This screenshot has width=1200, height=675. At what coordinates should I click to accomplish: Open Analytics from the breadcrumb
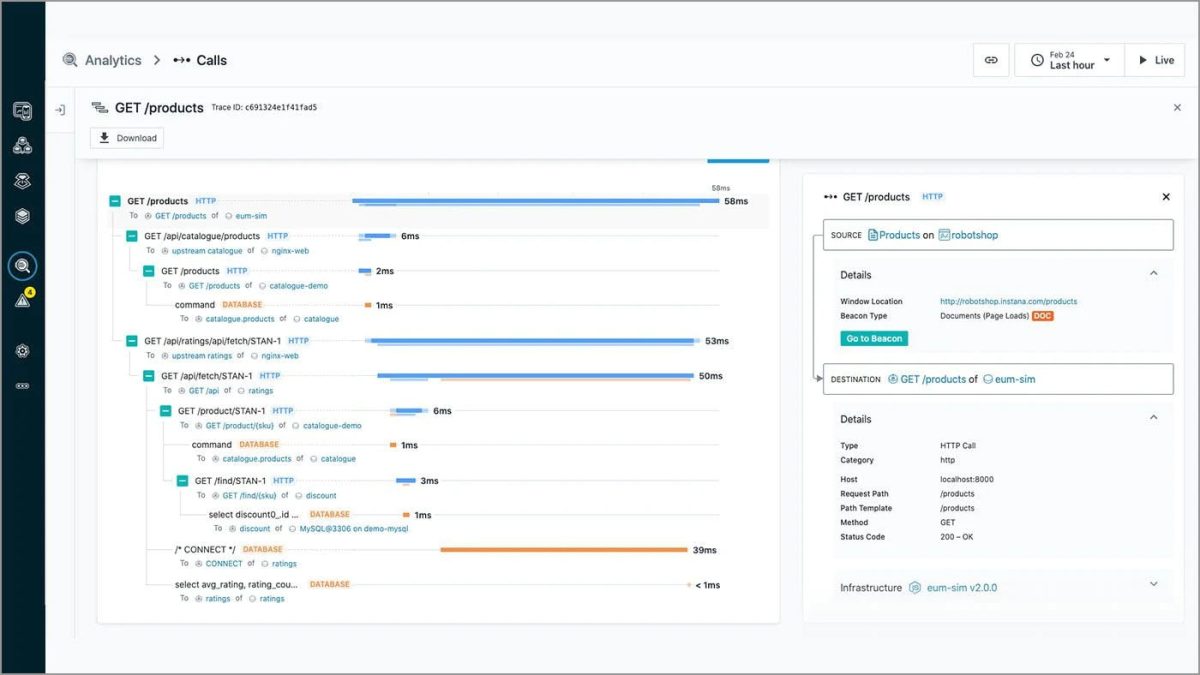pos(113,60)
